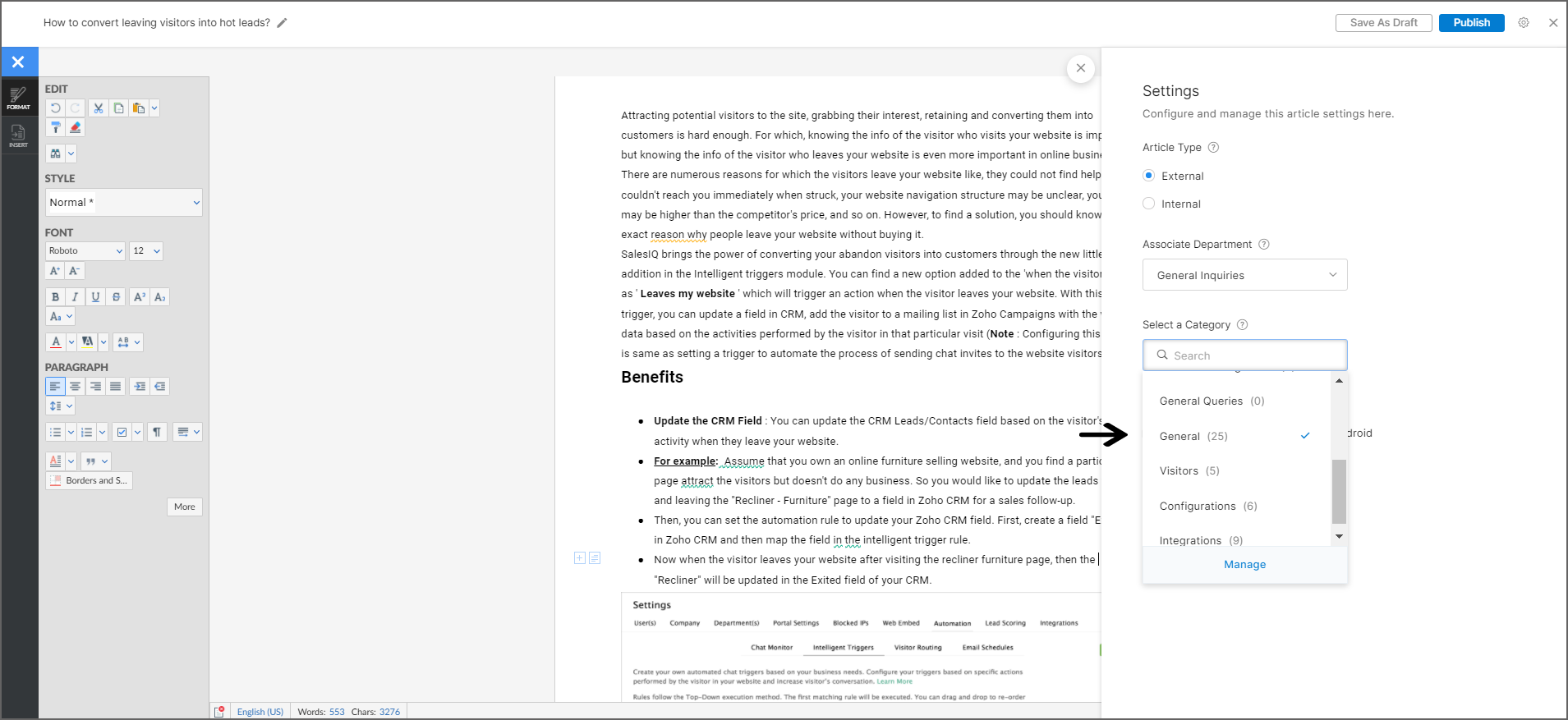Increase paragraph indent
The height and width of the screenshot is (720, 1568).
pos(140,387)
